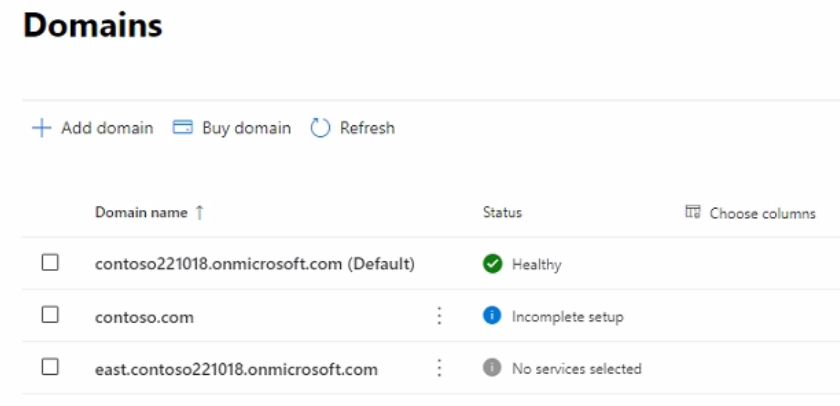Click the green Healthy checkmark icon

coord(492,264)
